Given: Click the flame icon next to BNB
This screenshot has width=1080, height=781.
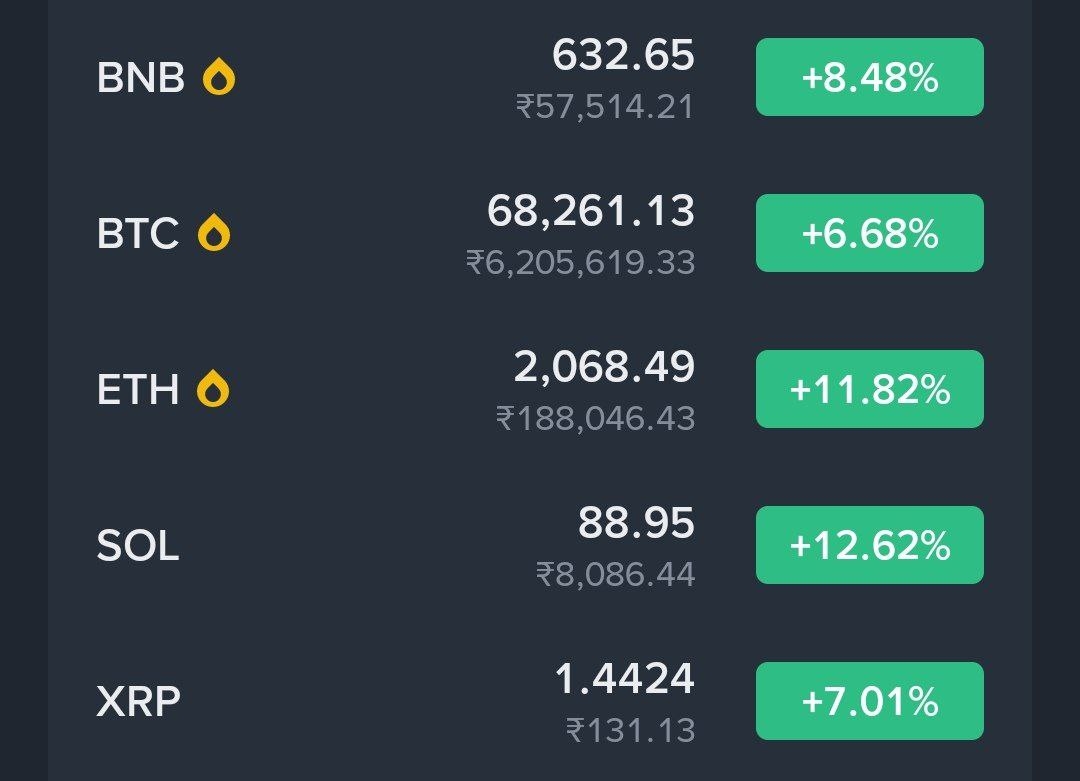Looking at the screenshot, I should click(218, 77).
